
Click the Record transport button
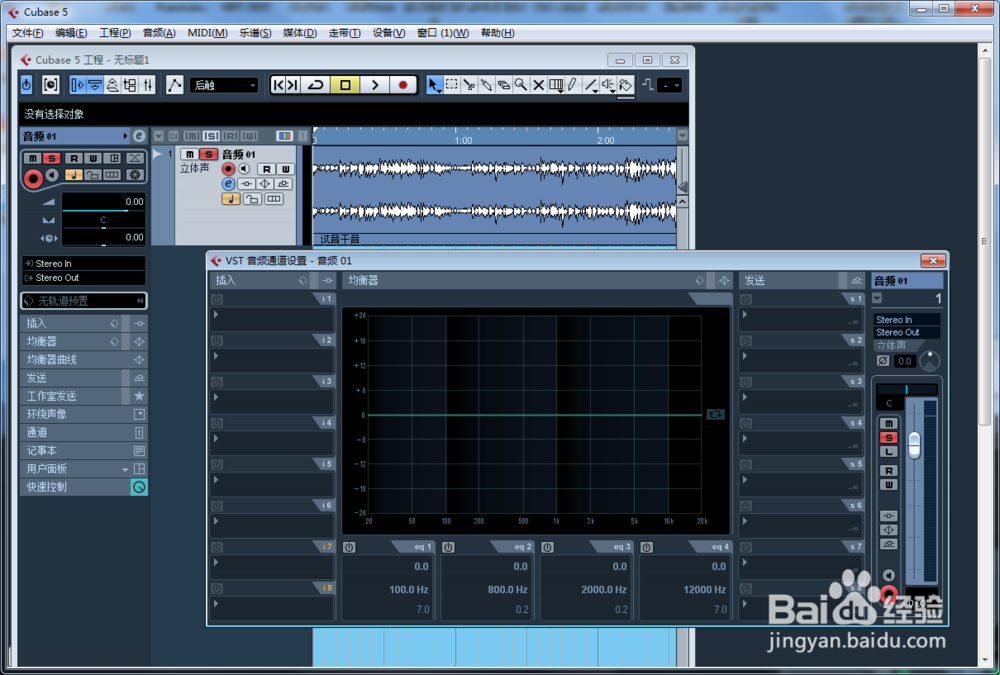(x=403, y=85)
